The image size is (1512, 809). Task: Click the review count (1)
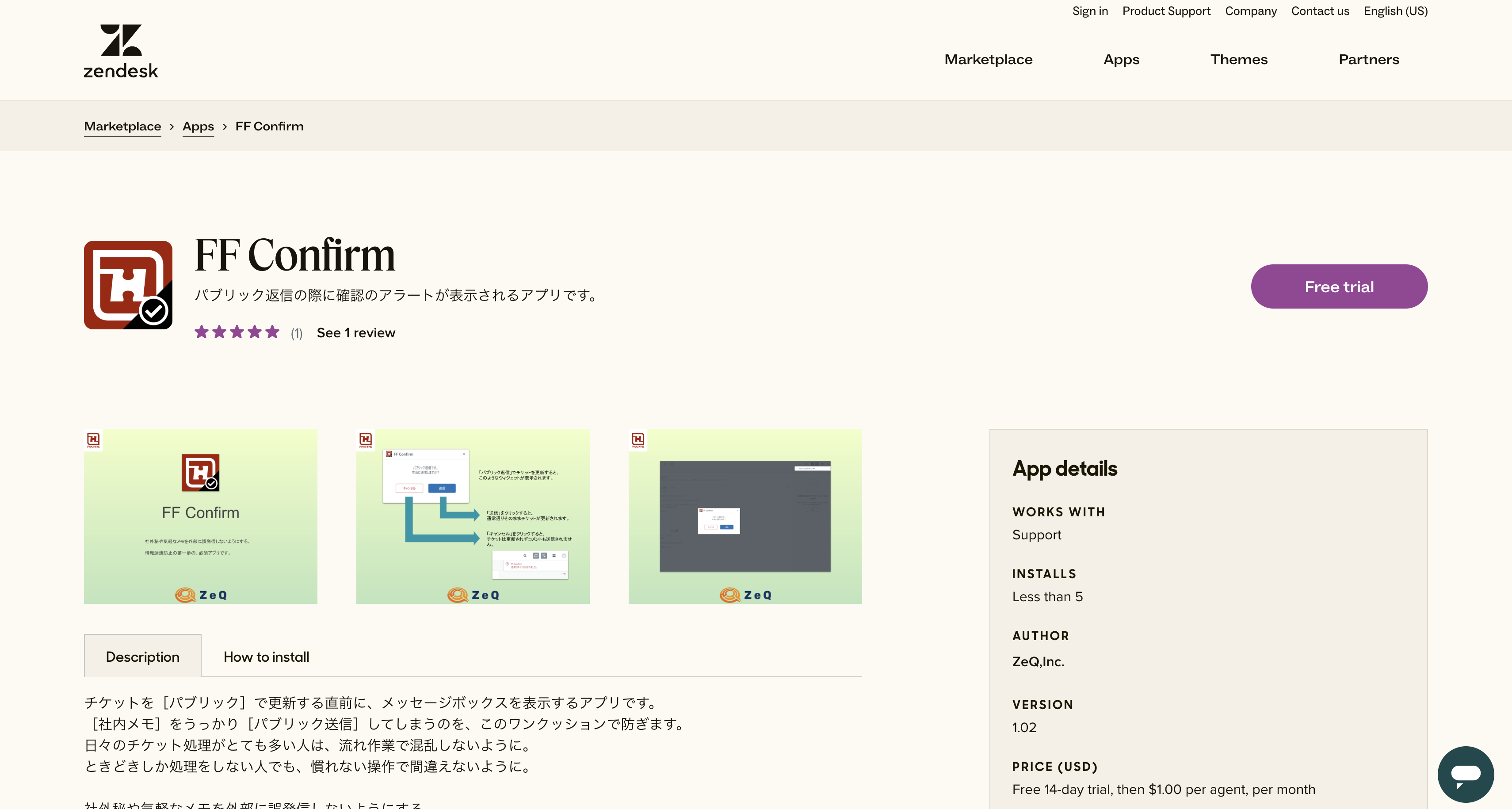(296, 333)
